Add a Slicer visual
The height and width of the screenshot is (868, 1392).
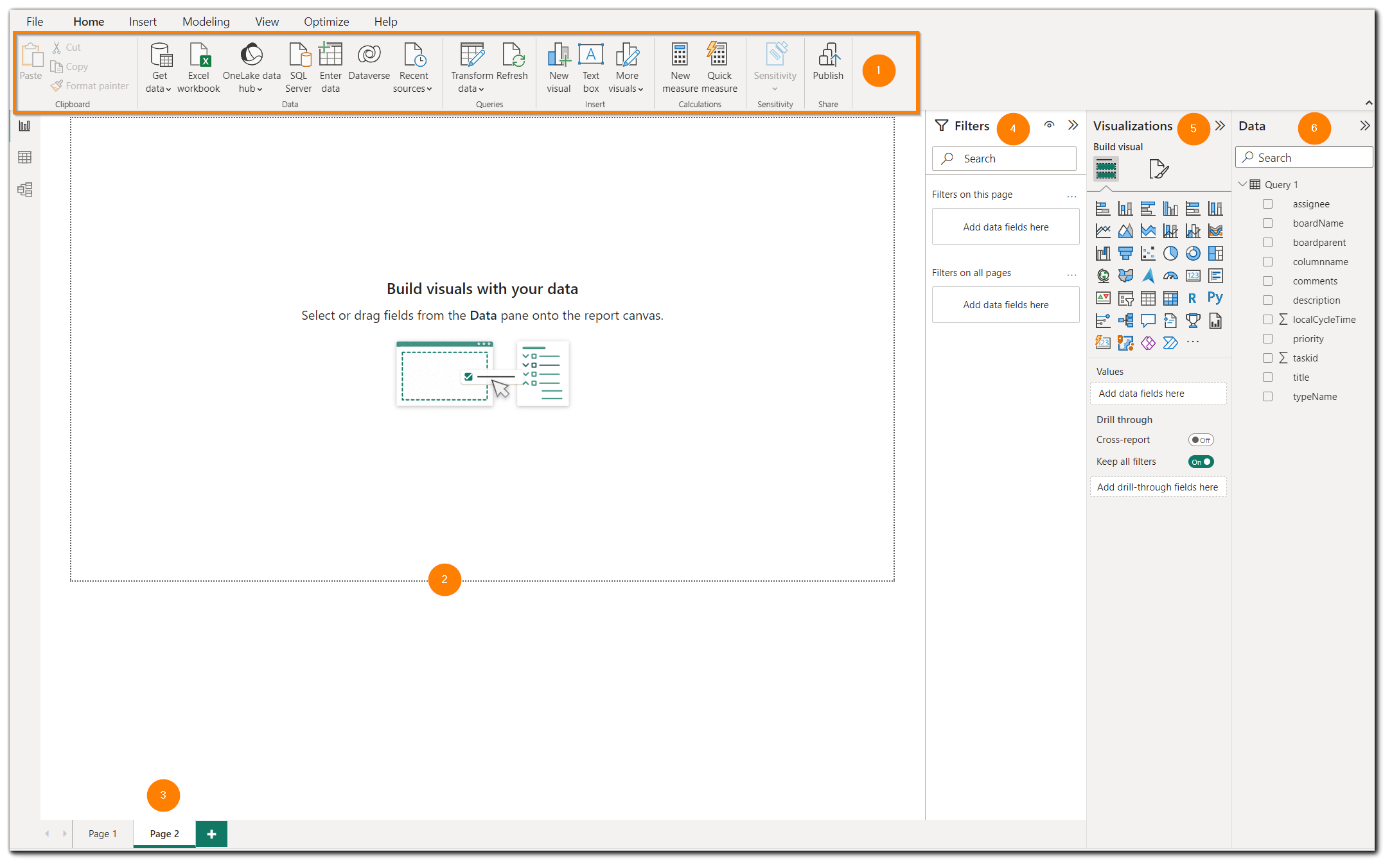click(x=1125, y=299)
